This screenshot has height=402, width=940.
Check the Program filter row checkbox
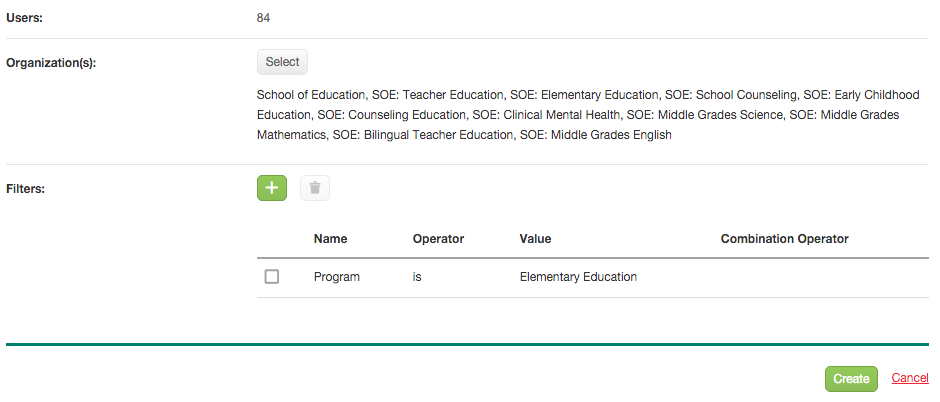tap(272, 277)
